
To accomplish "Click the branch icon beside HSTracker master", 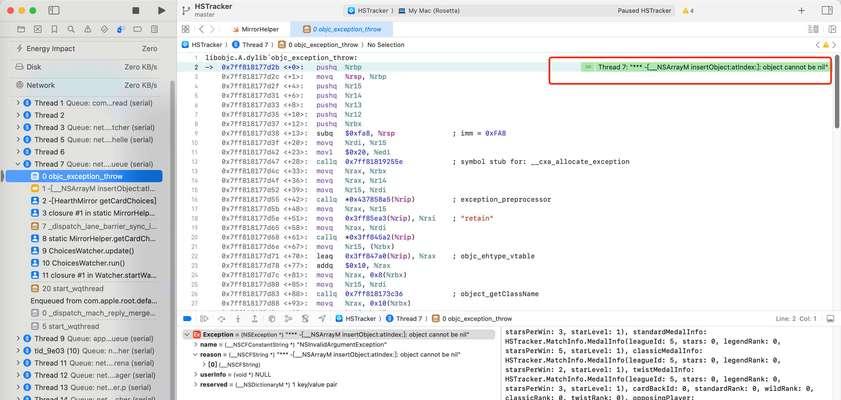I will [x=186, y=10].
